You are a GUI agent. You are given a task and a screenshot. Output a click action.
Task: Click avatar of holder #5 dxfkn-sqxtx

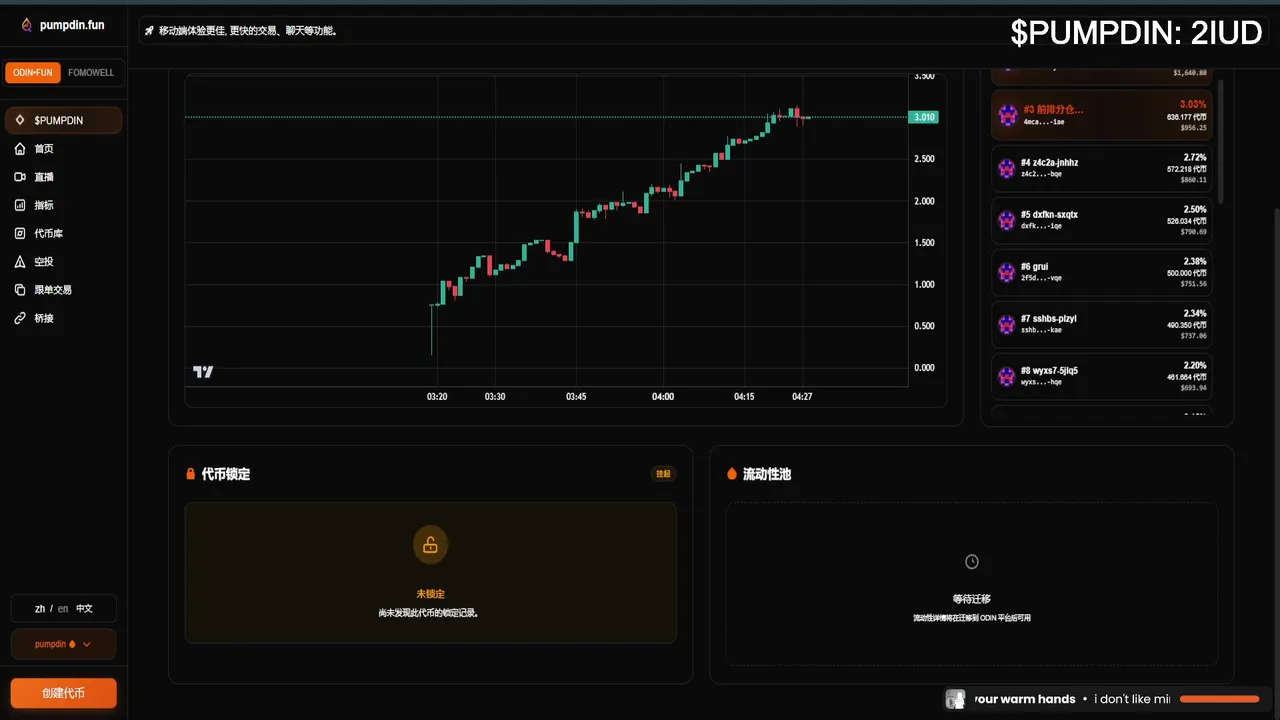(x=1007, y=220)
